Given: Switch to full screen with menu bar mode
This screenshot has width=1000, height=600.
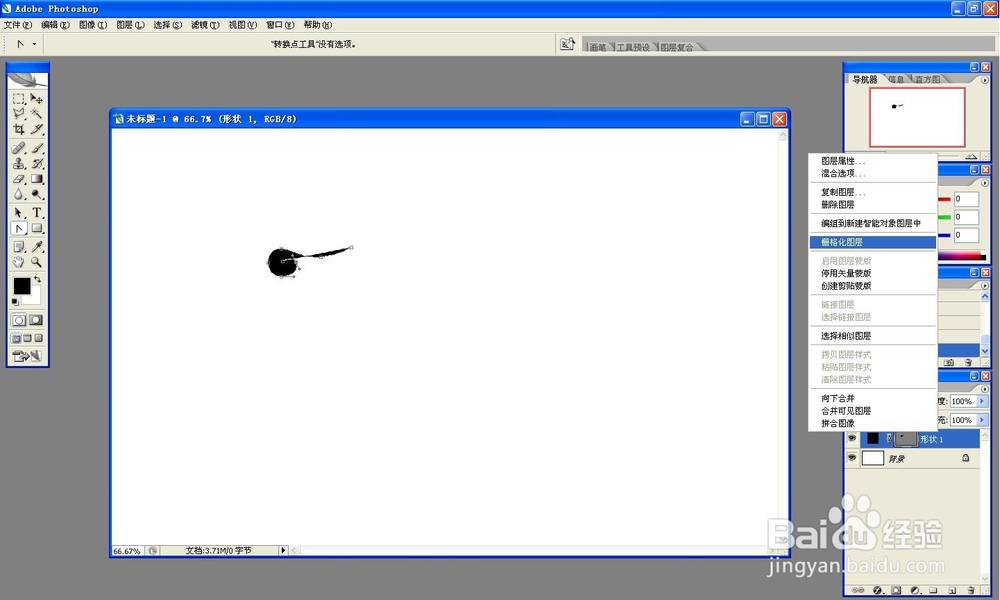Looking at the screenshot, I should point(27,339).
